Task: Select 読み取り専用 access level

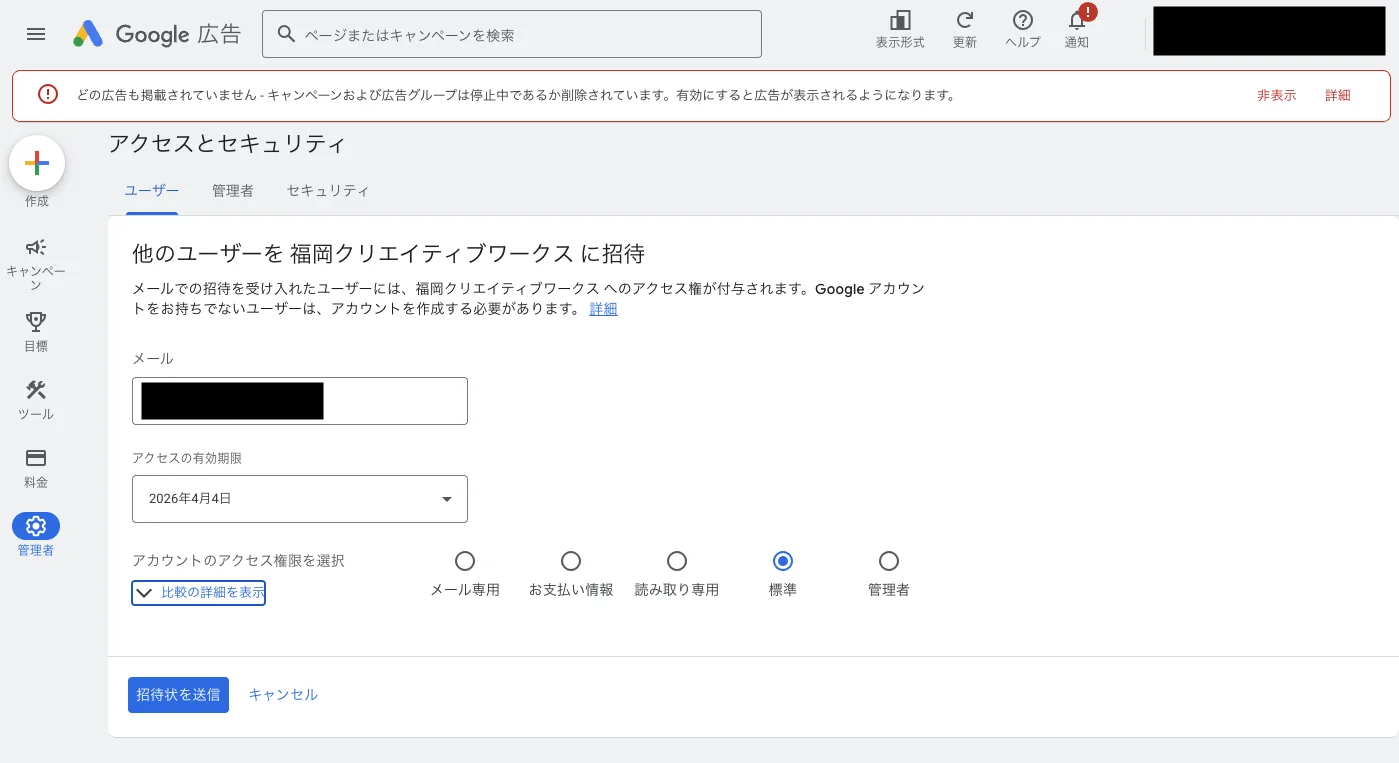Action: [677, 561]
